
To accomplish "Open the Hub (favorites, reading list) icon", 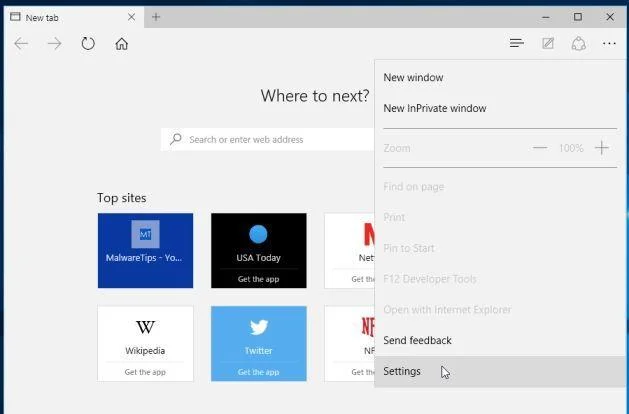I will coord(517,43).
